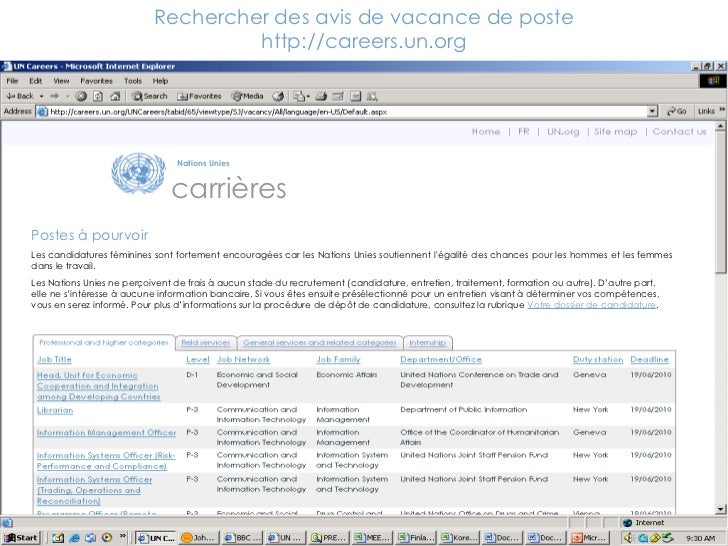
Task: Click the Home link in page header
Action: [x=486, y=131]
